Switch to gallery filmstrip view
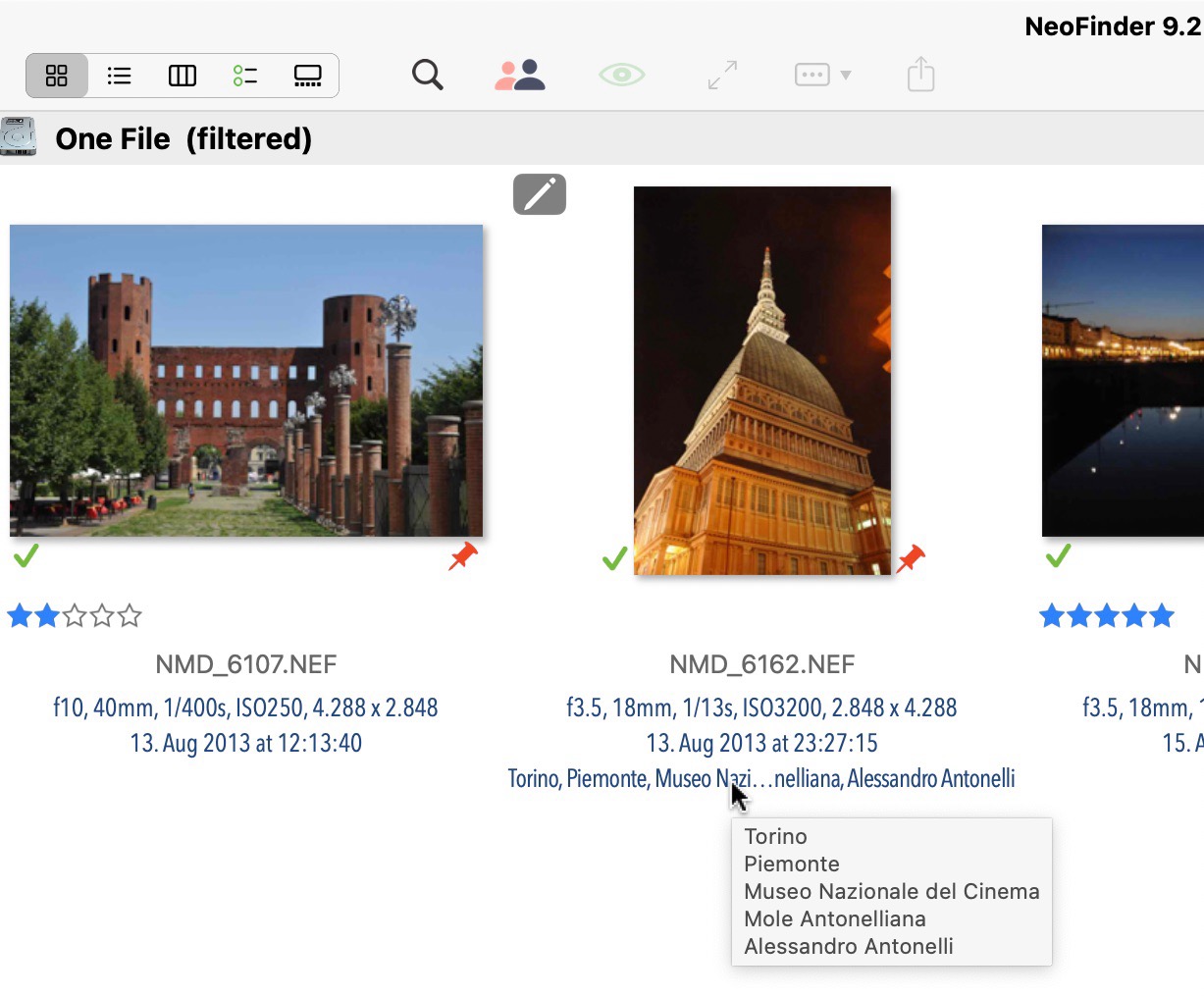The image size is (1204, 996). [308, 76]
